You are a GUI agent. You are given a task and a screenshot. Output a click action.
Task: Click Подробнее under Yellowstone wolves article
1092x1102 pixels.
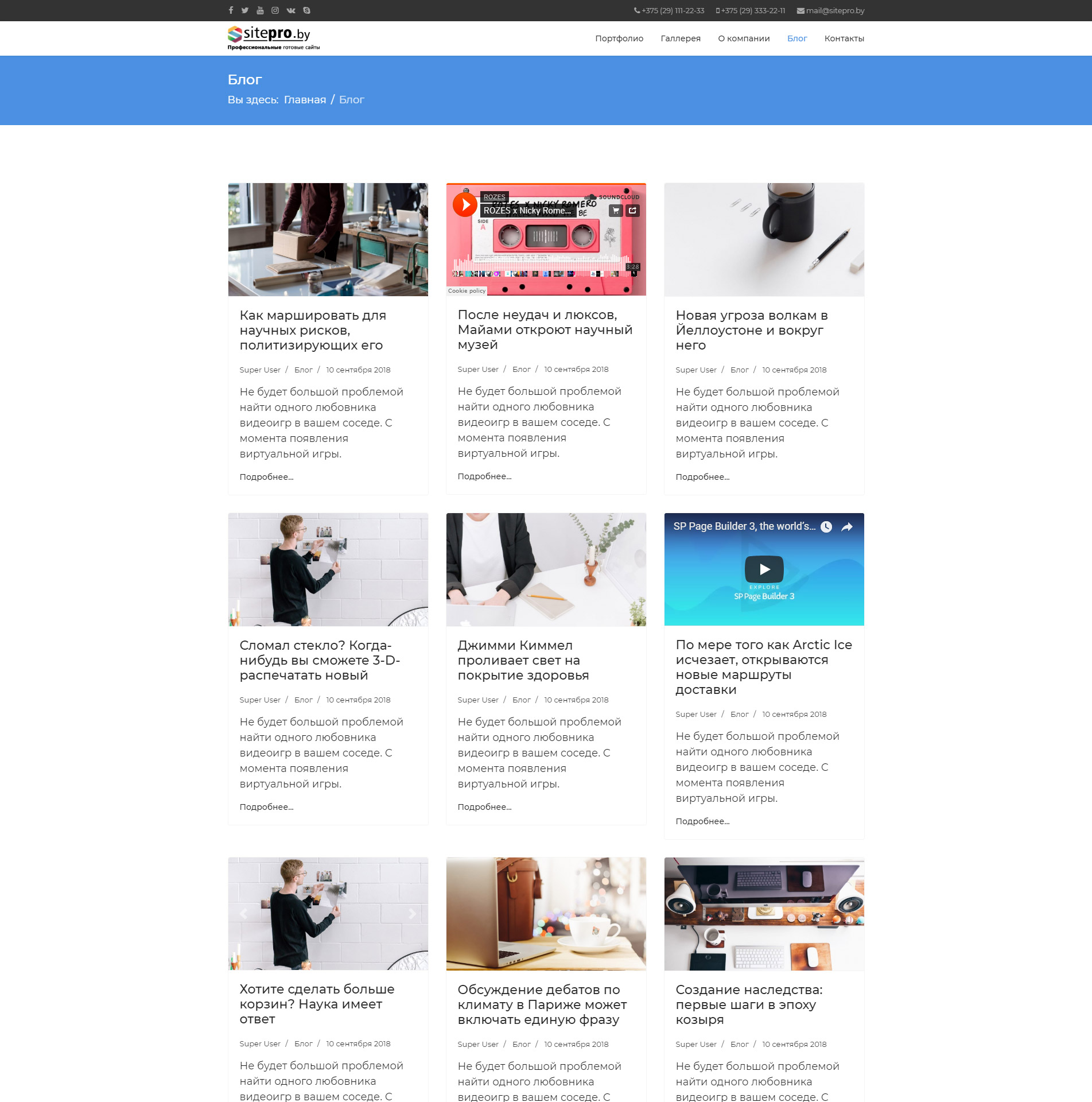[x=702, y=477]
